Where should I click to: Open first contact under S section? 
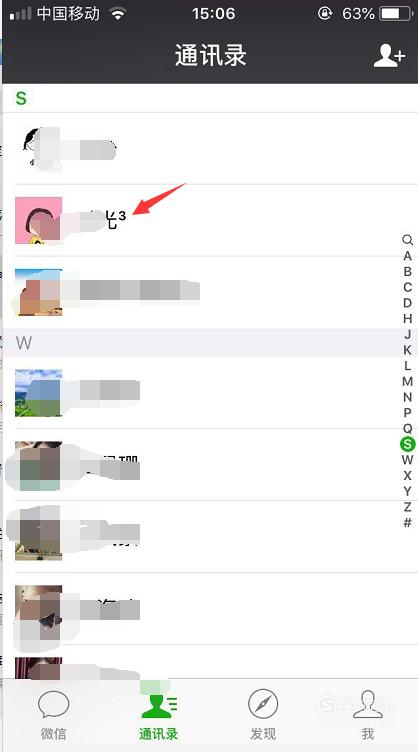pyautogui.click(x=209, y=149)
